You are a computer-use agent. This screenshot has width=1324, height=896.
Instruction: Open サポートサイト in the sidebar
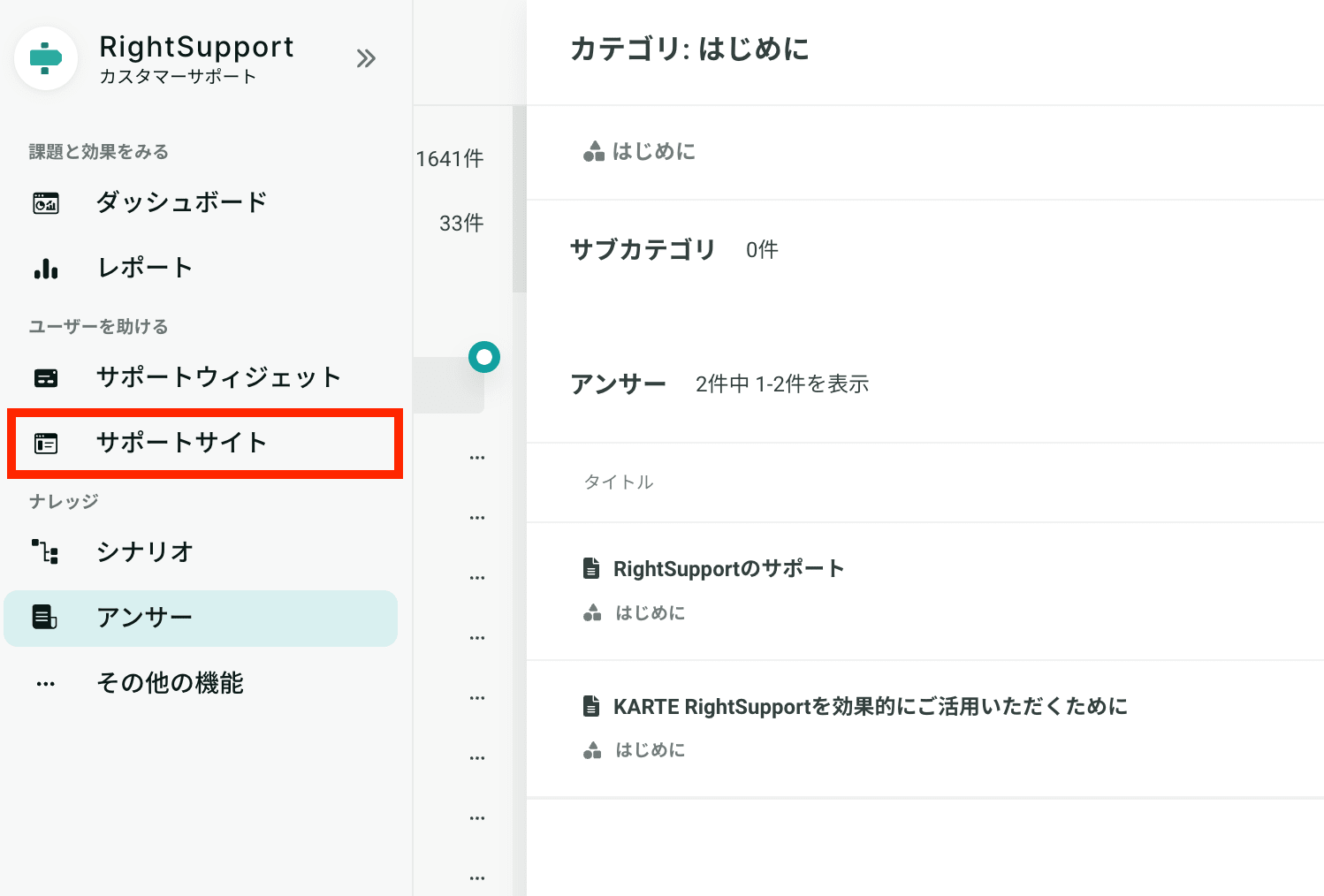205,443
